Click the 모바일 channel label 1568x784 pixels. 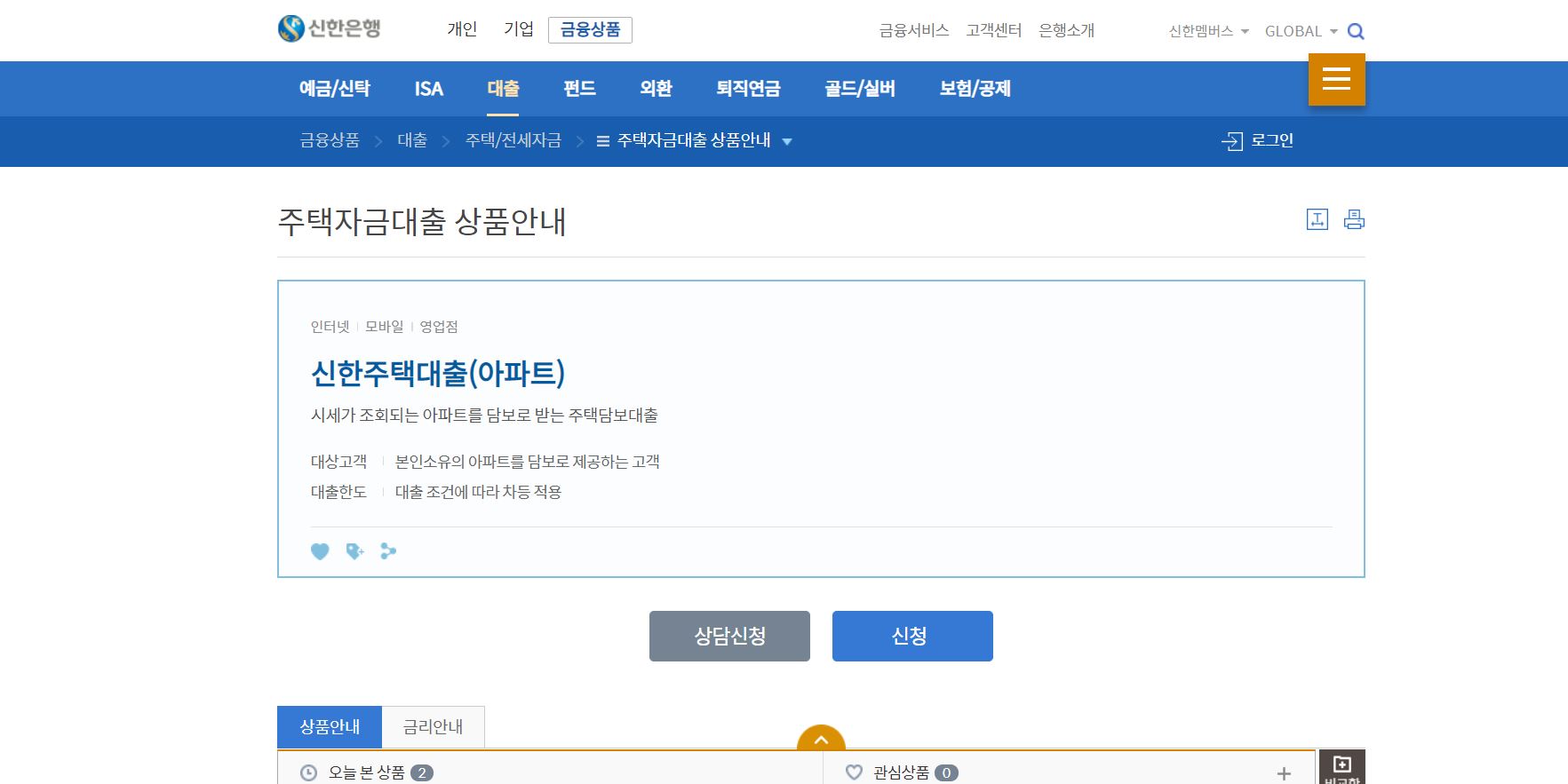tap(385, 327)
